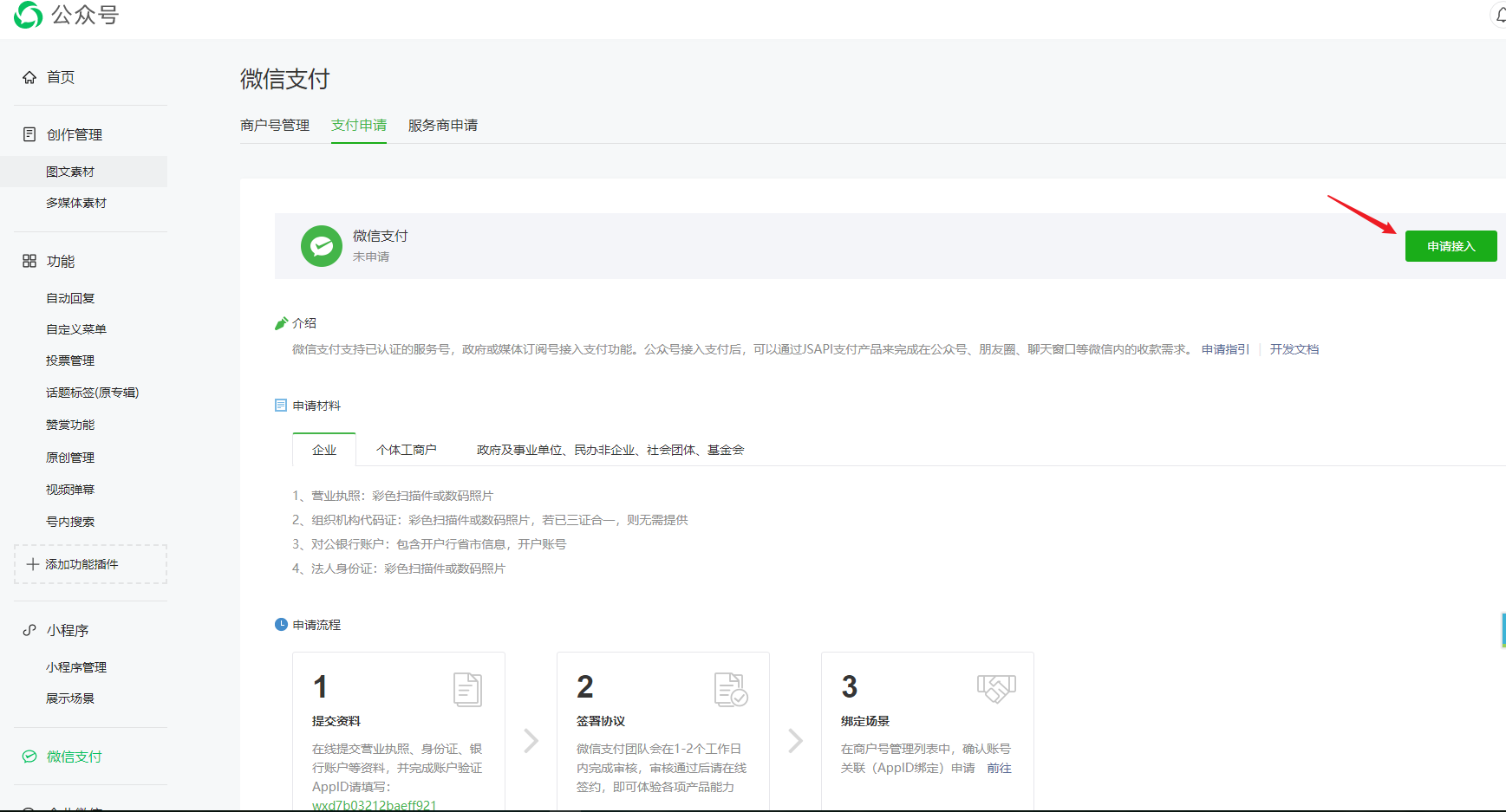Click the 小程序 link icon
The image size is (1506, 812).
[29, 630]
